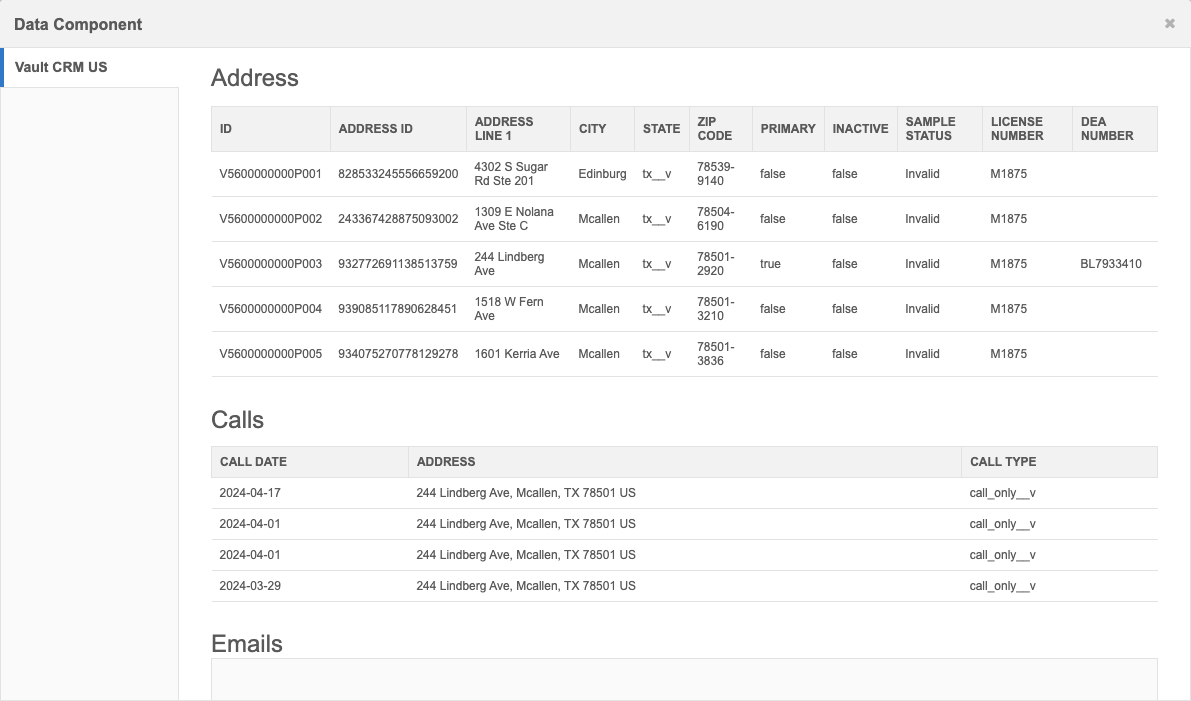Click the LICENSE NUMBER column header

(1016, 129)
